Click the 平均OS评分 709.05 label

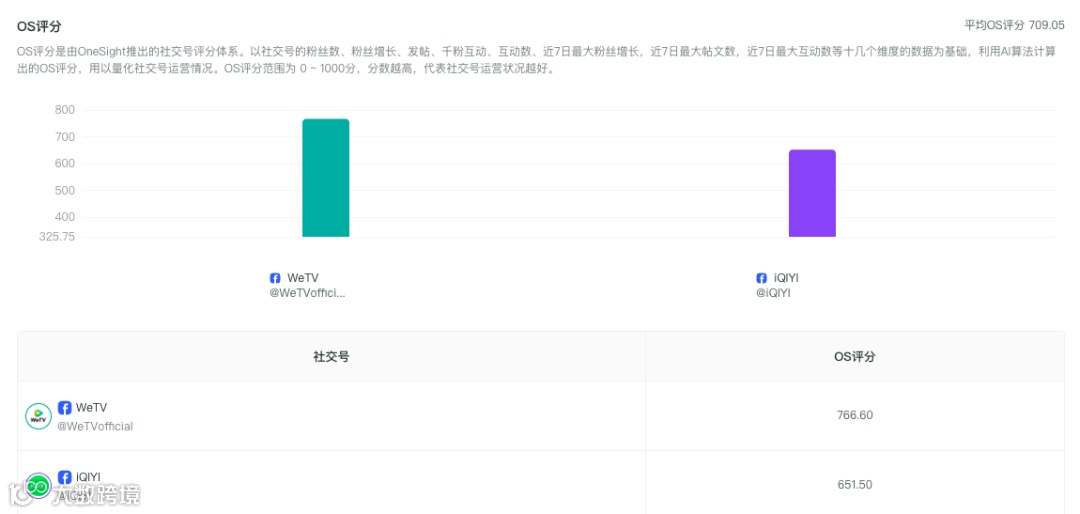point(1014,25)
